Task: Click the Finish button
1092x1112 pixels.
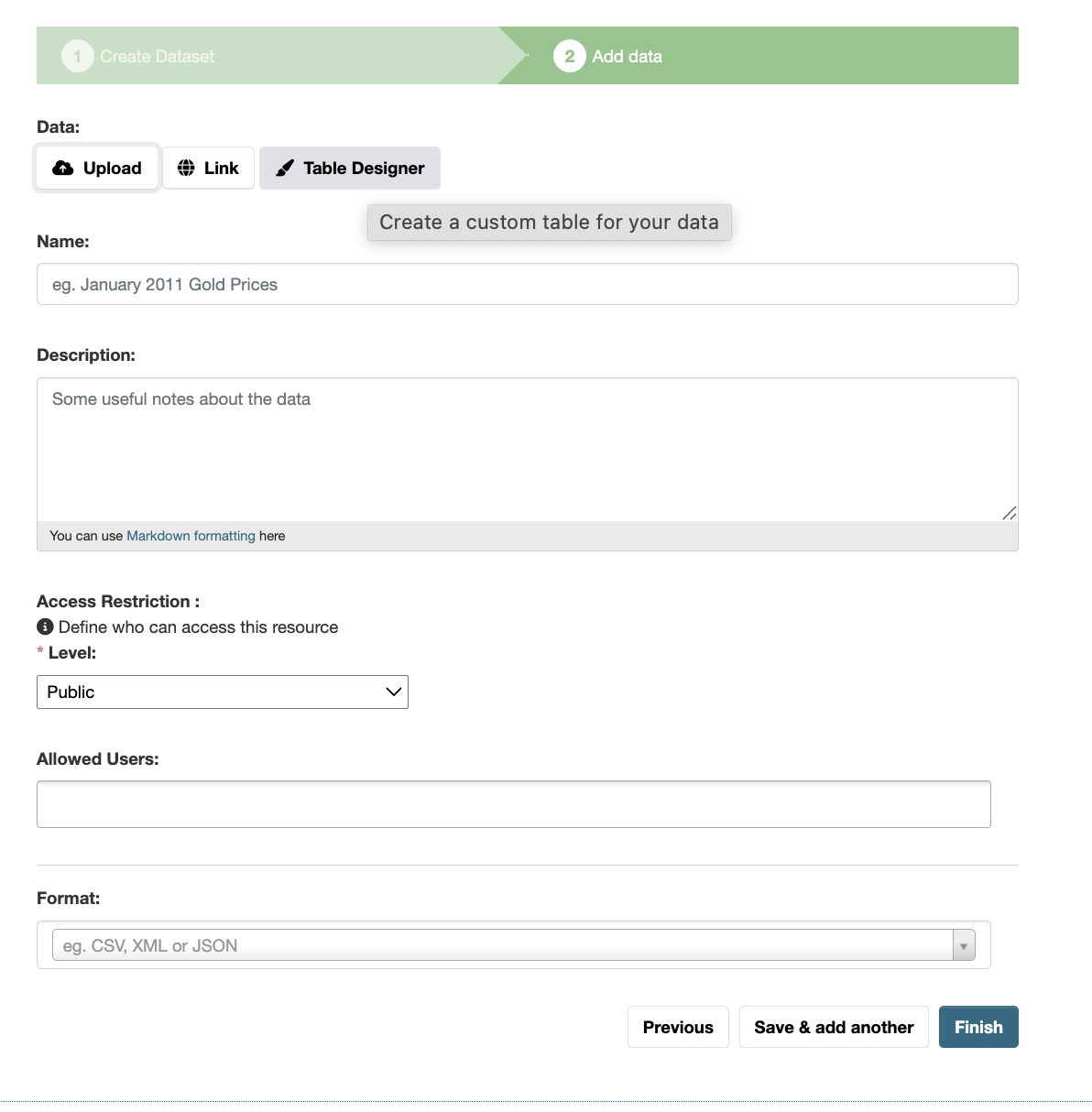Action: click(x=978, y=1027)
